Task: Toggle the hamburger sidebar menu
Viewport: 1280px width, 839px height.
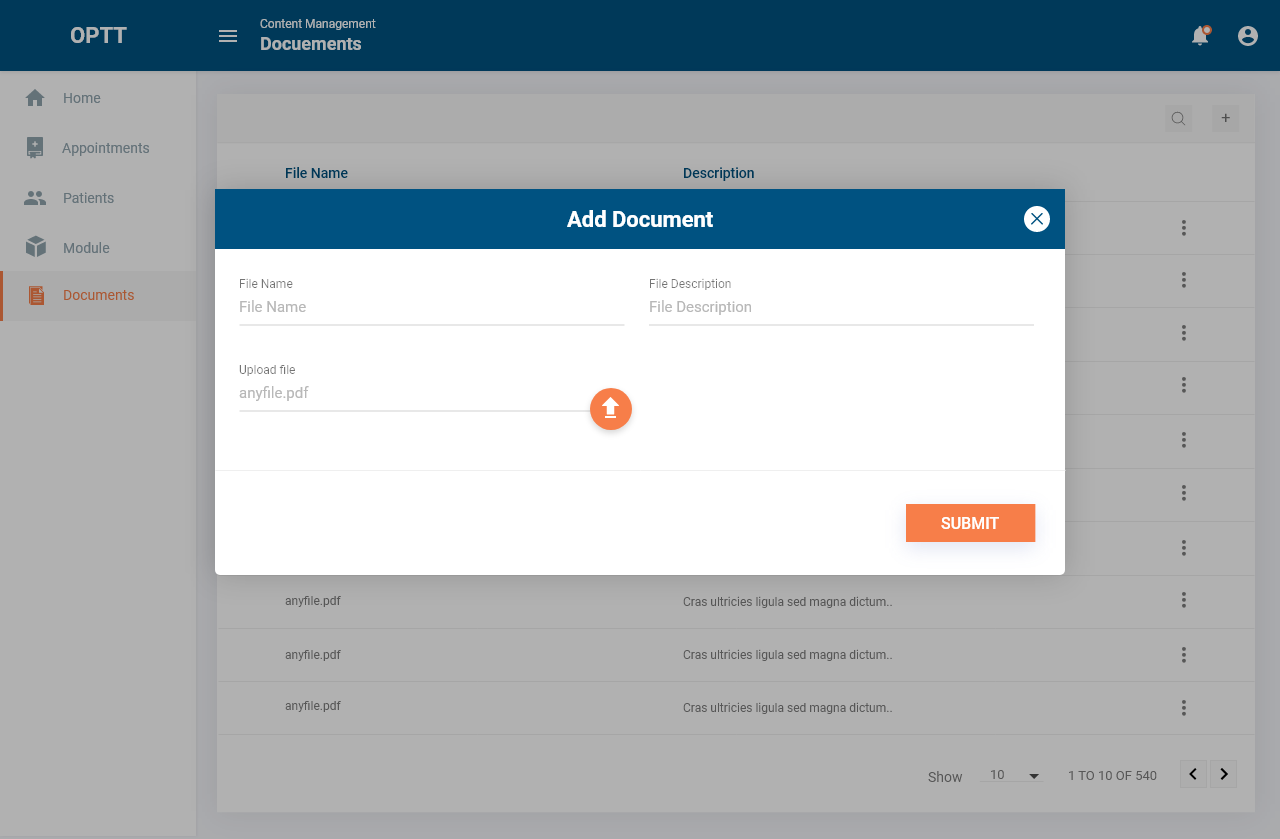Action: 228,36
